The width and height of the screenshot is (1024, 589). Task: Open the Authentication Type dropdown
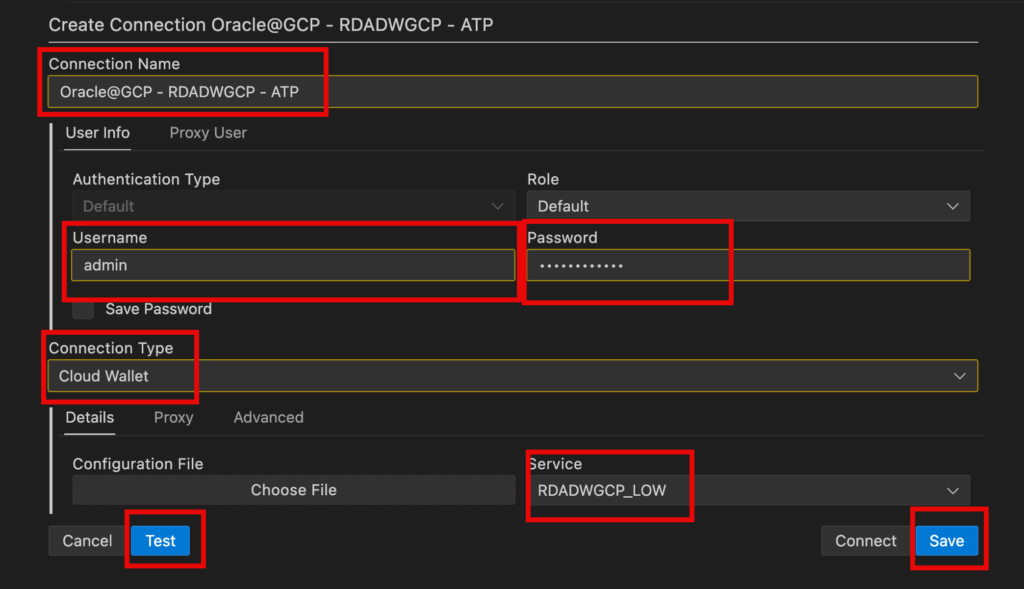click(293, 206)
